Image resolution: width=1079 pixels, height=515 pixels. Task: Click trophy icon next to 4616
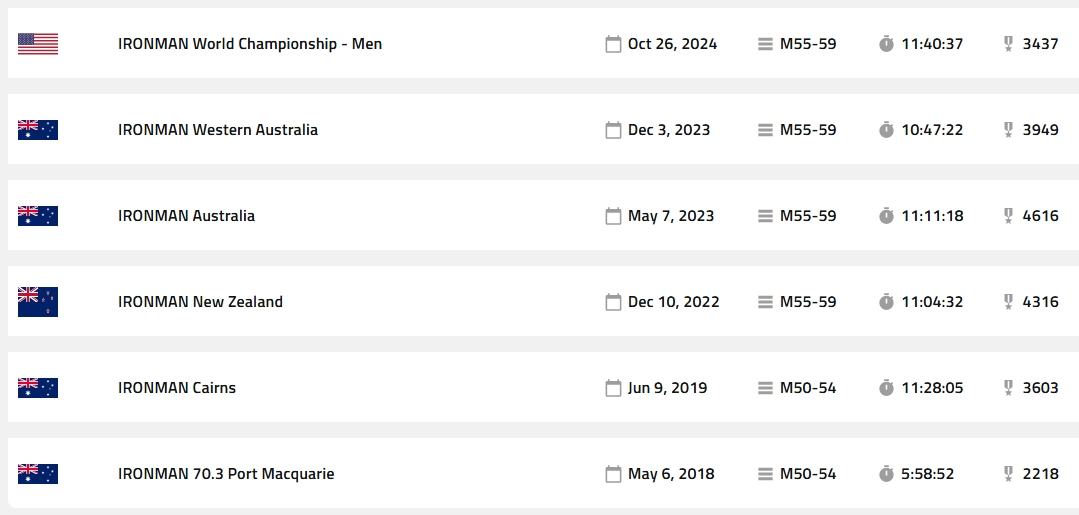(x=1008, y=216)
